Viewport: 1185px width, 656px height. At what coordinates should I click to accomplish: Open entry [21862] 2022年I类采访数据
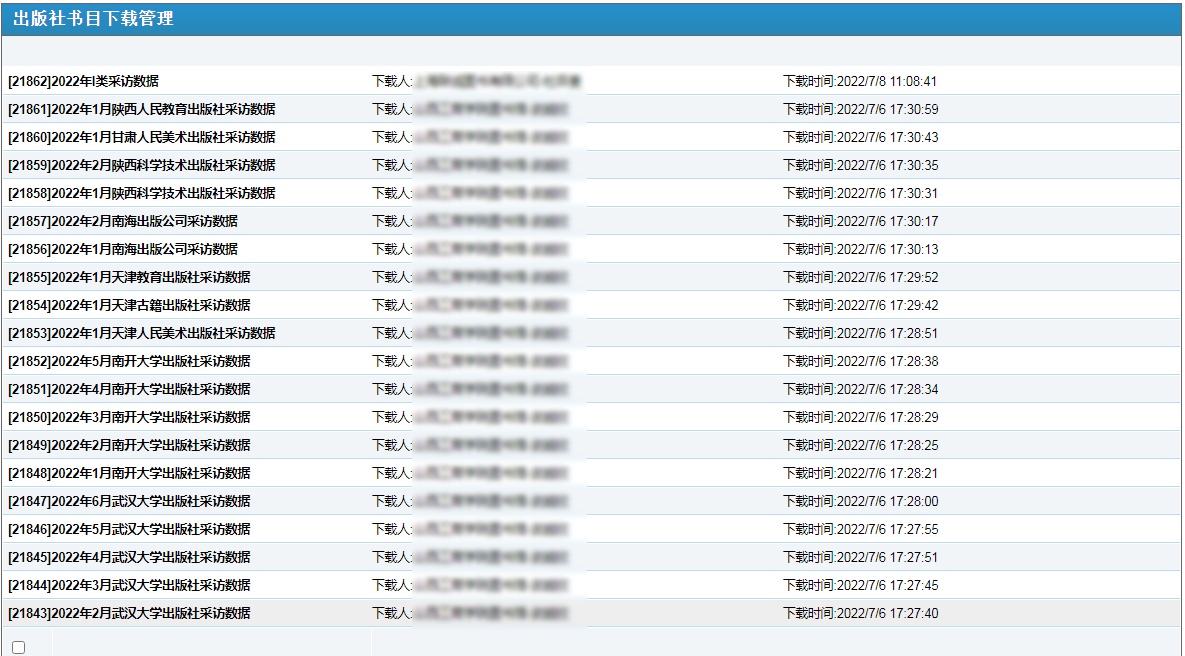point(83,81)
